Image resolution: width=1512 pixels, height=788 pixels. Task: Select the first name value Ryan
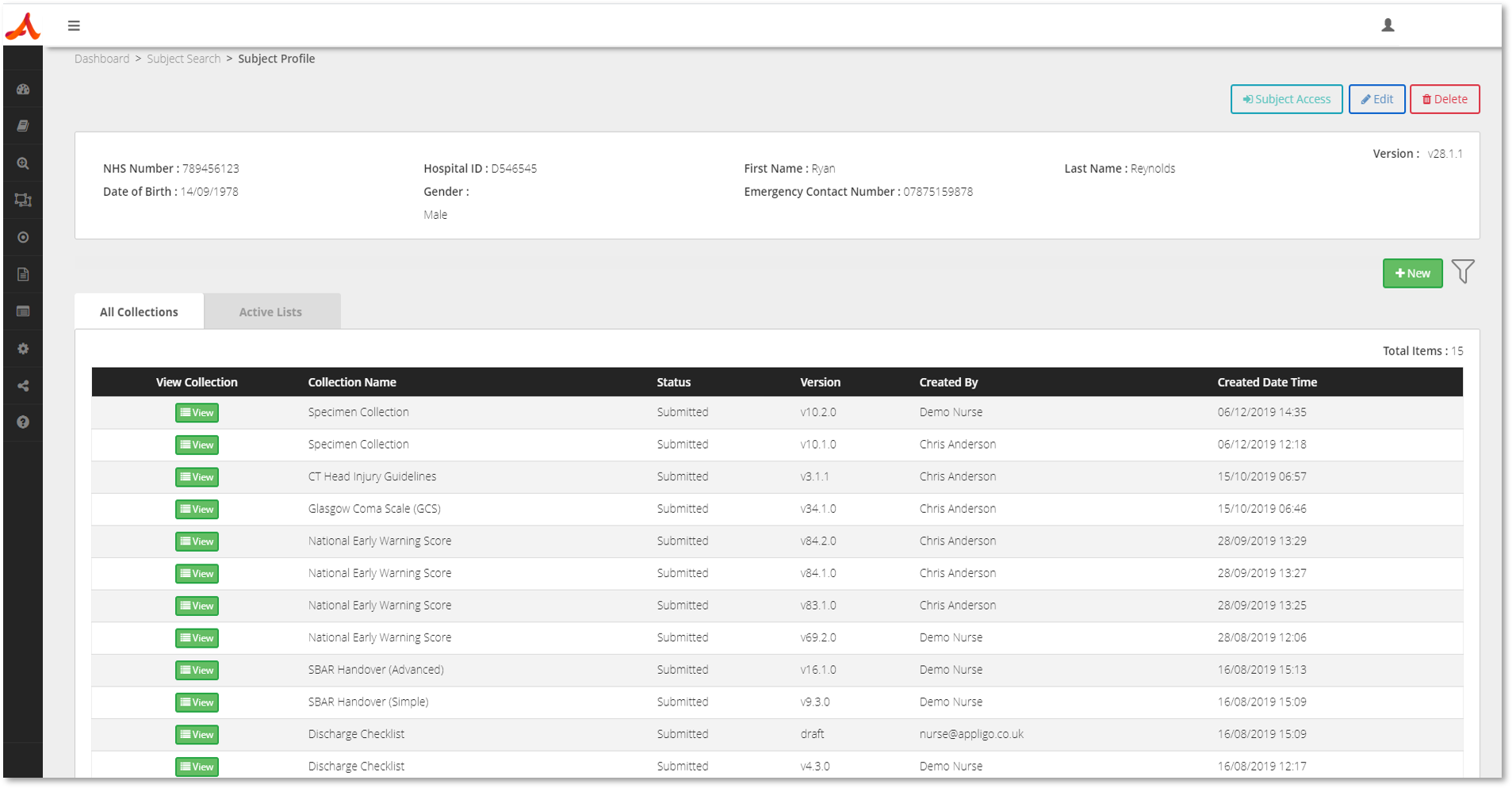(x=823, y=168)
